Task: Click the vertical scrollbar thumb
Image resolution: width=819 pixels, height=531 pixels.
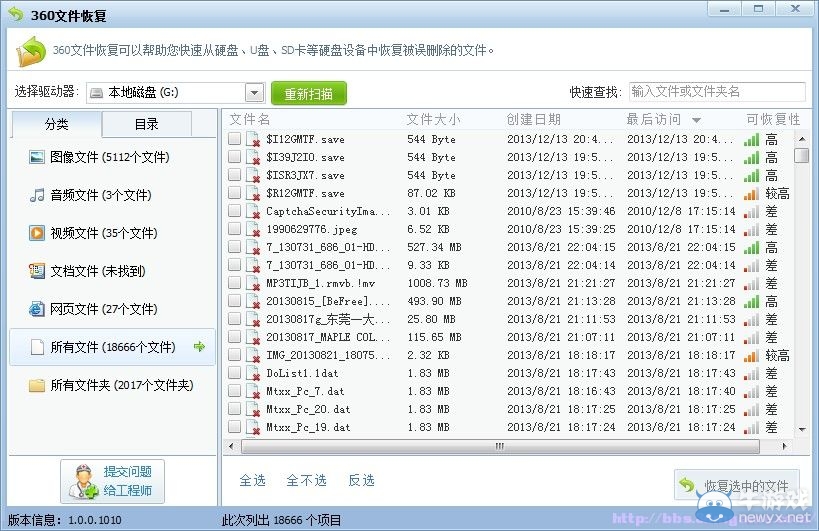Action: tap(801, 156)
